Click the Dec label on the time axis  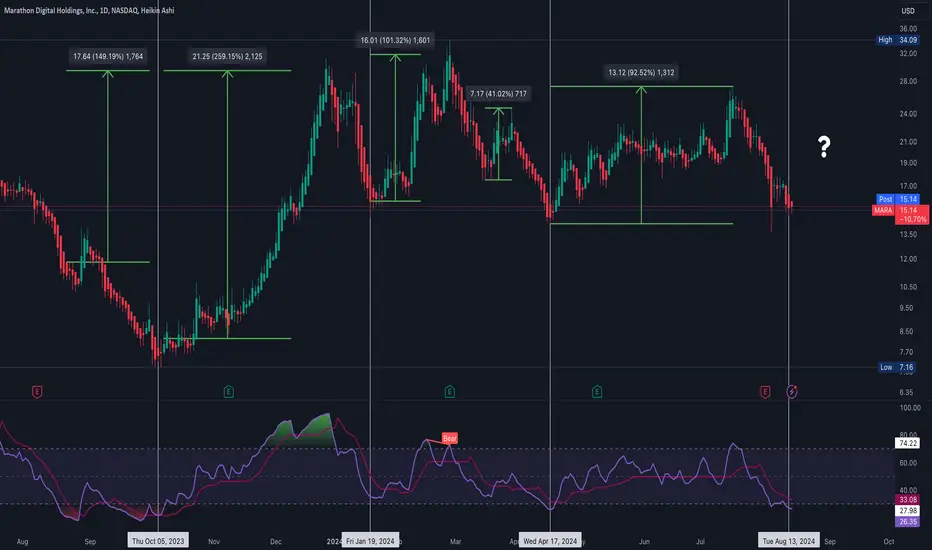tap(276, 542)
